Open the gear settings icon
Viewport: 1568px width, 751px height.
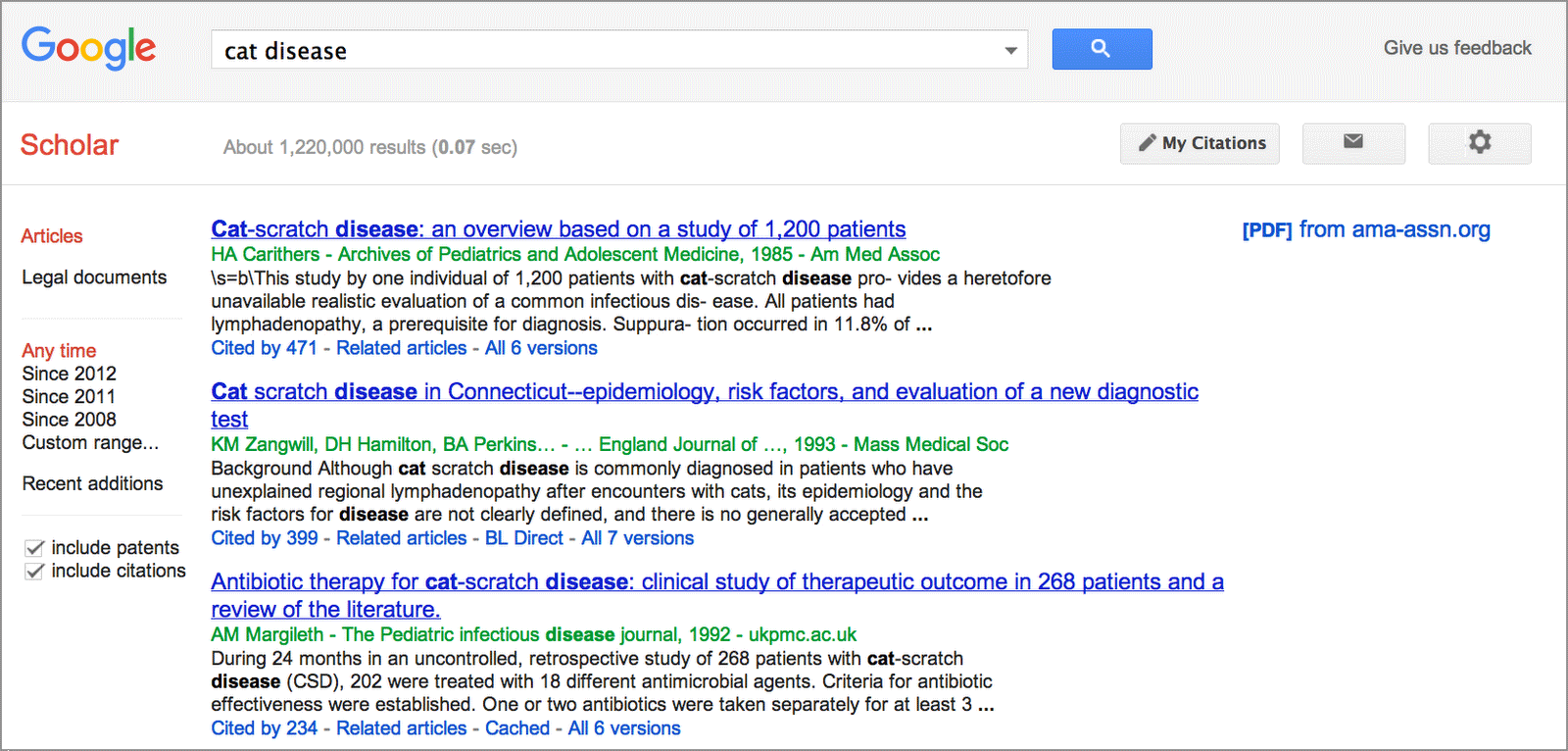pos(1479,142)
